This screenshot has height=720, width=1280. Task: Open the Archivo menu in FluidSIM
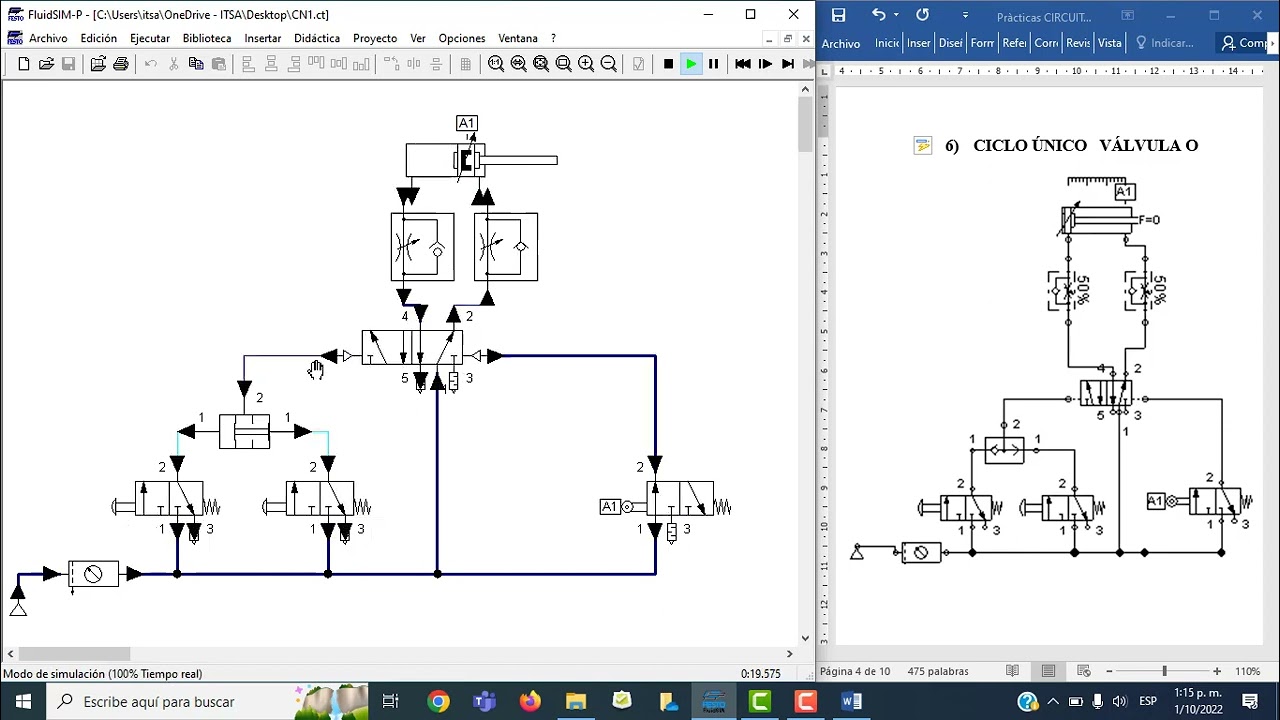(48, 38)
